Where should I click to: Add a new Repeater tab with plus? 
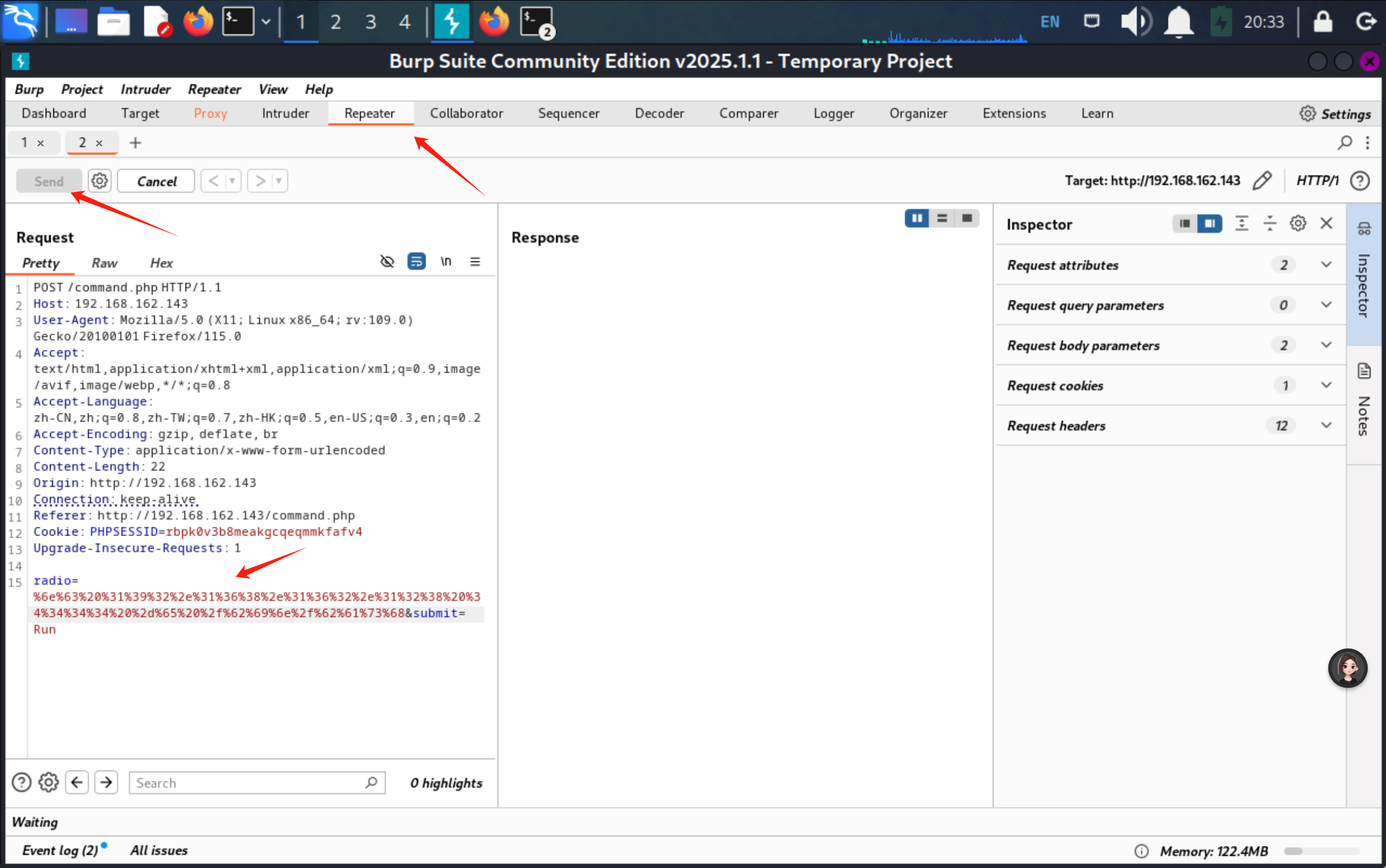tap(135, 143)
